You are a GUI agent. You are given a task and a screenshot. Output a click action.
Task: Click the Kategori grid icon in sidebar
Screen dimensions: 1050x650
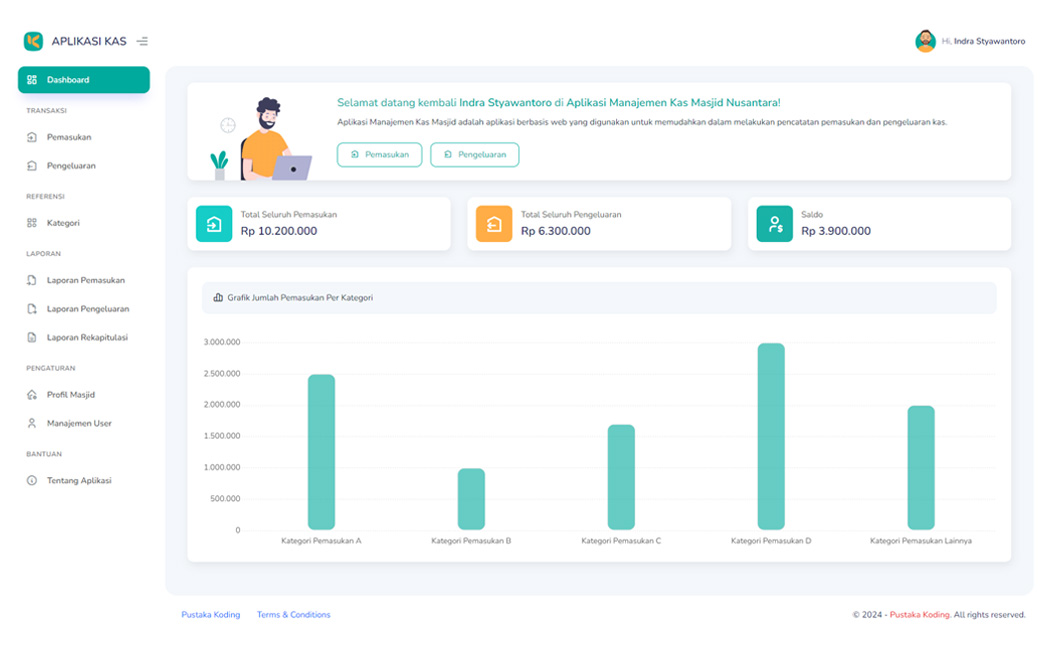[x=32, y=223]
